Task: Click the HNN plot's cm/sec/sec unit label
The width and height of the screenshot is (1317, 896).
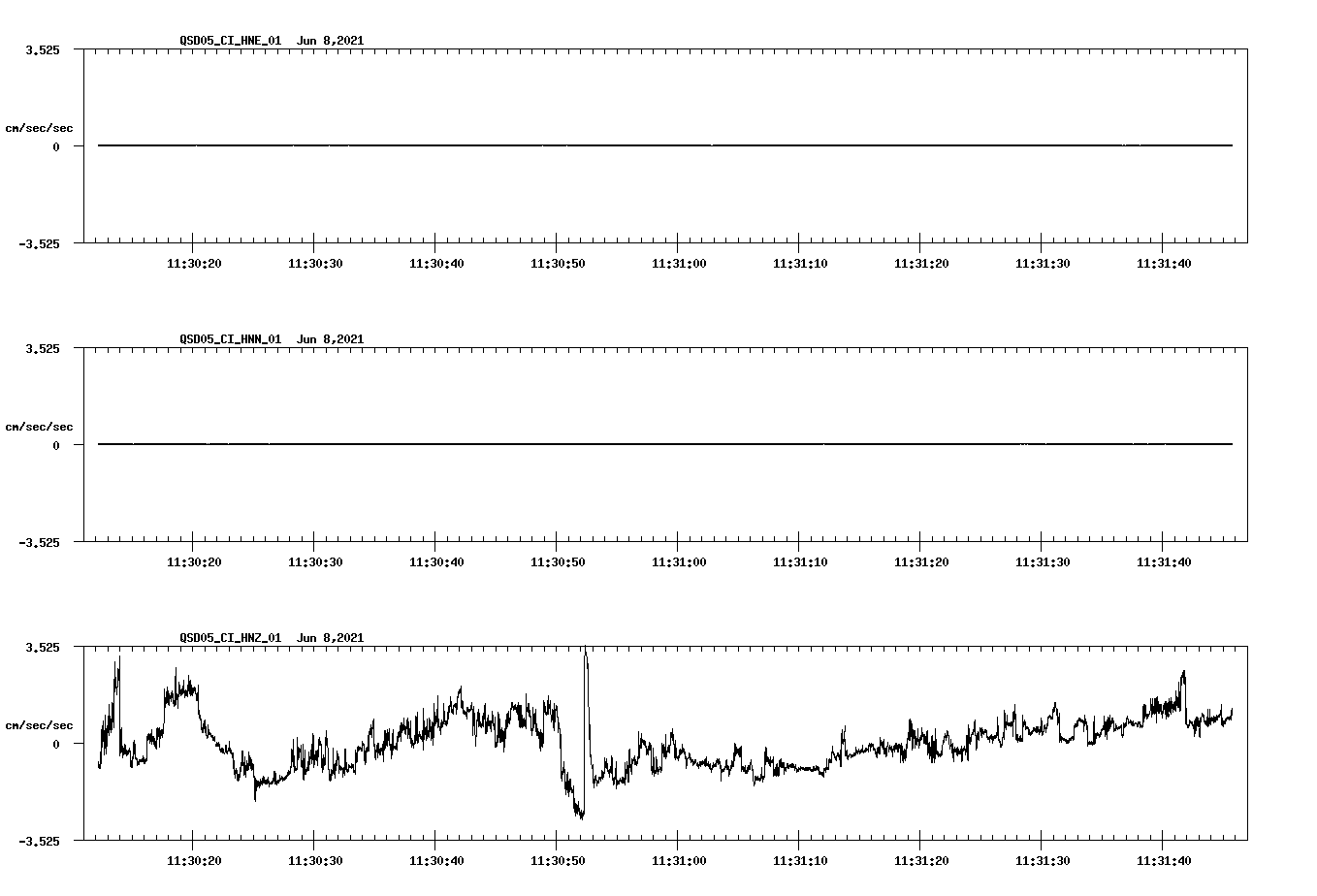Action: 39,427
